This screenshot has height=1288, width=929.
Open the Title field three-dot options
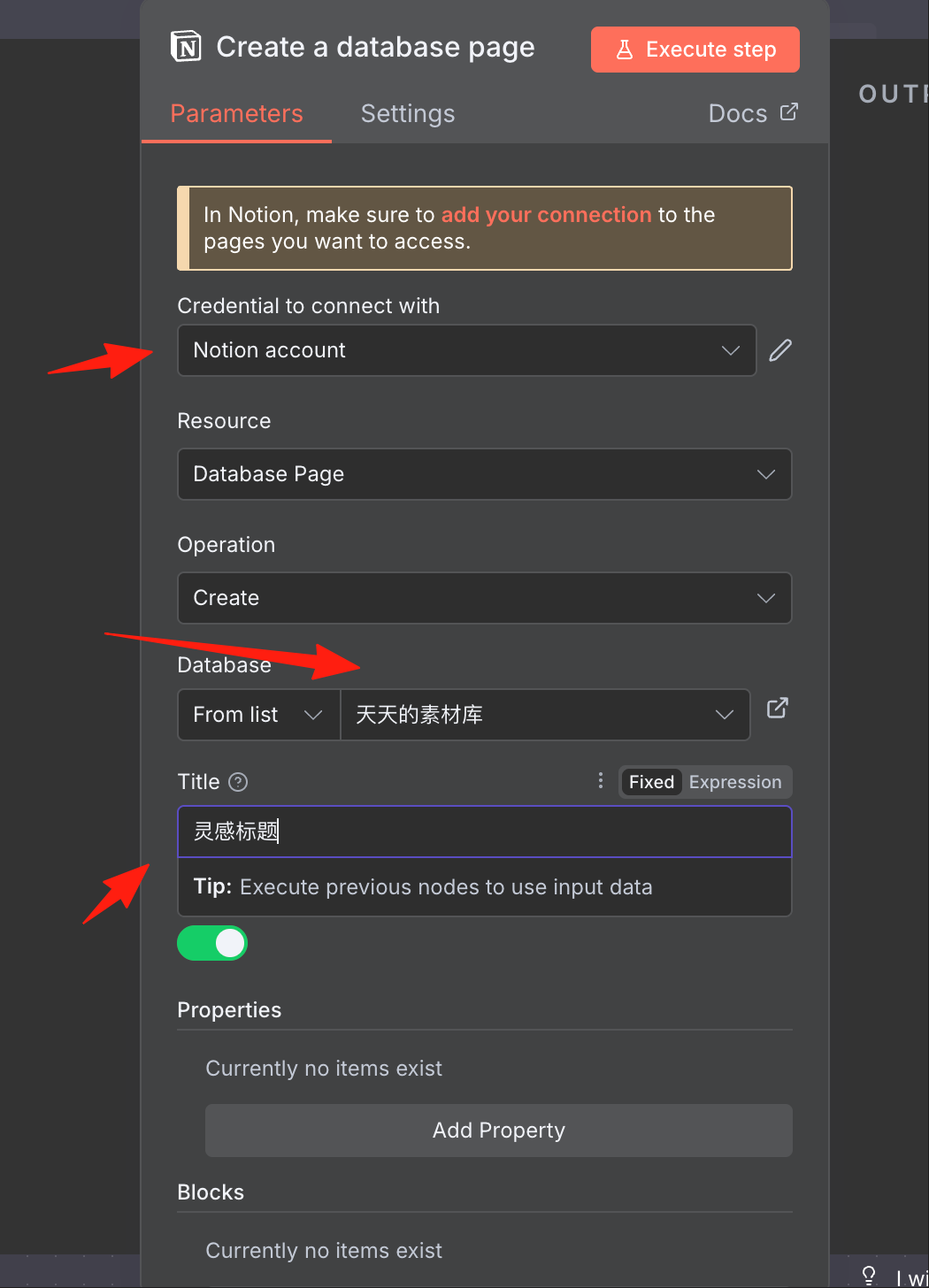click(601, 780)
